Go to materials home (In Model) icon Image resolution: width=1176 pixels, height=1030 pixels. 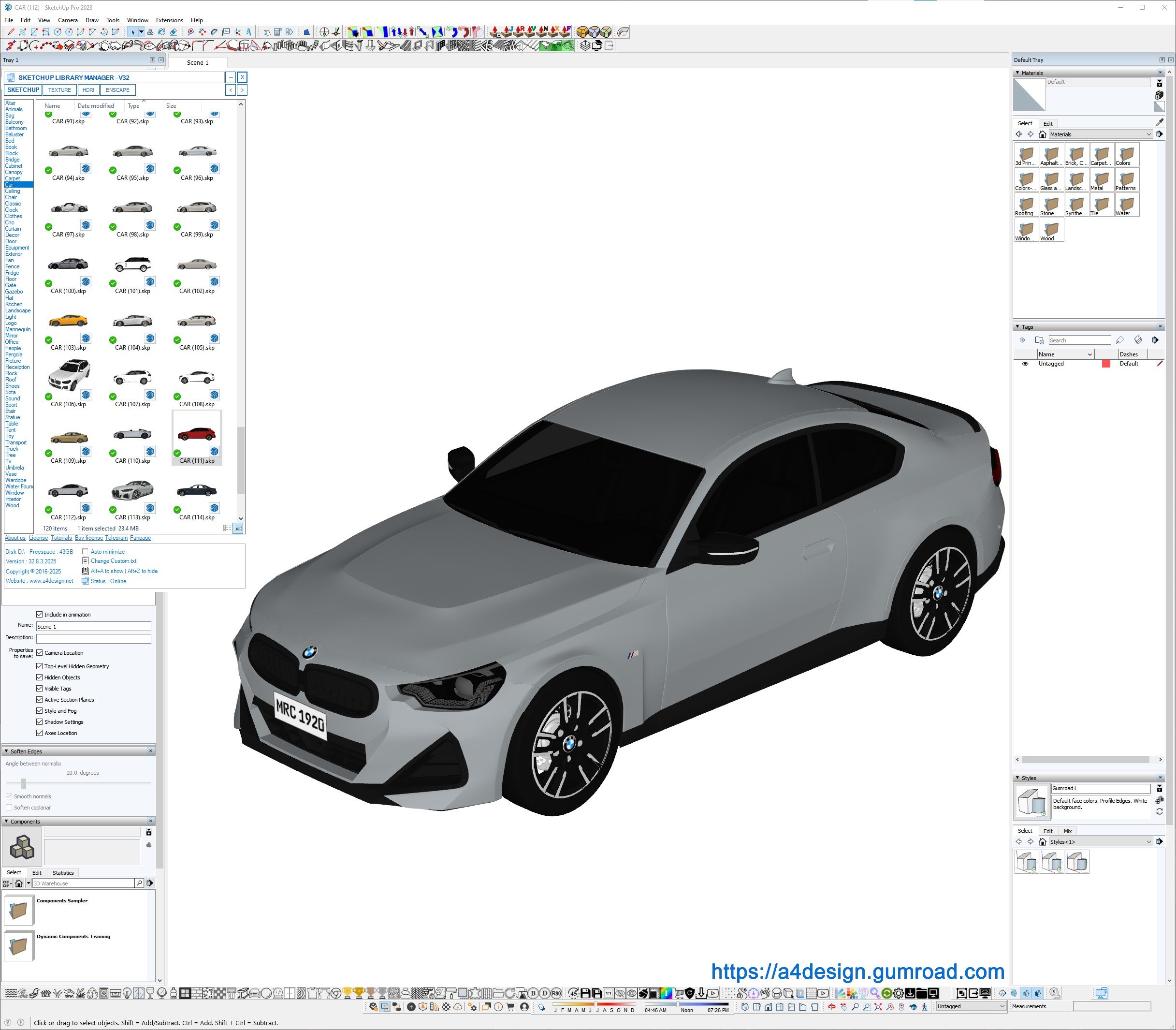[x=1042, y=134]
